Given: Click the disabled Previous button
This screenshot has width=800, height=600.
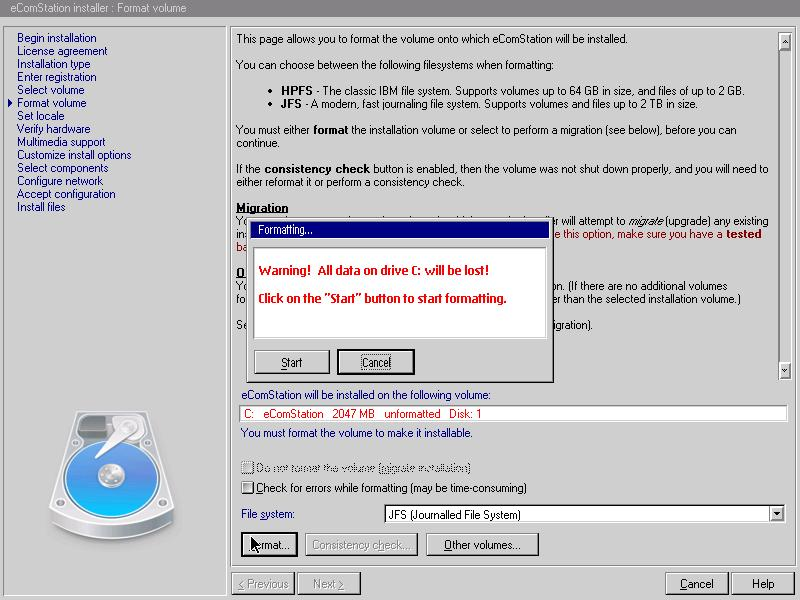Looking at the screenshot, I should point(263,584).
